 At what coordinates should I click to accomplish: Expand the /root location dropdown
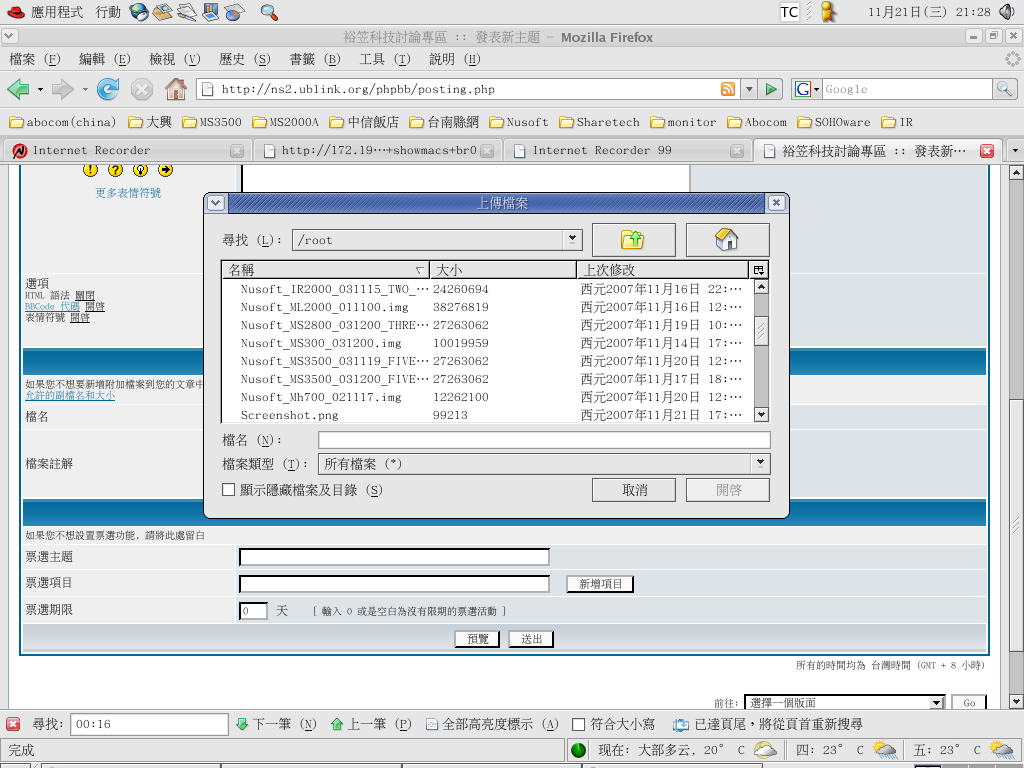pos(573,239)
